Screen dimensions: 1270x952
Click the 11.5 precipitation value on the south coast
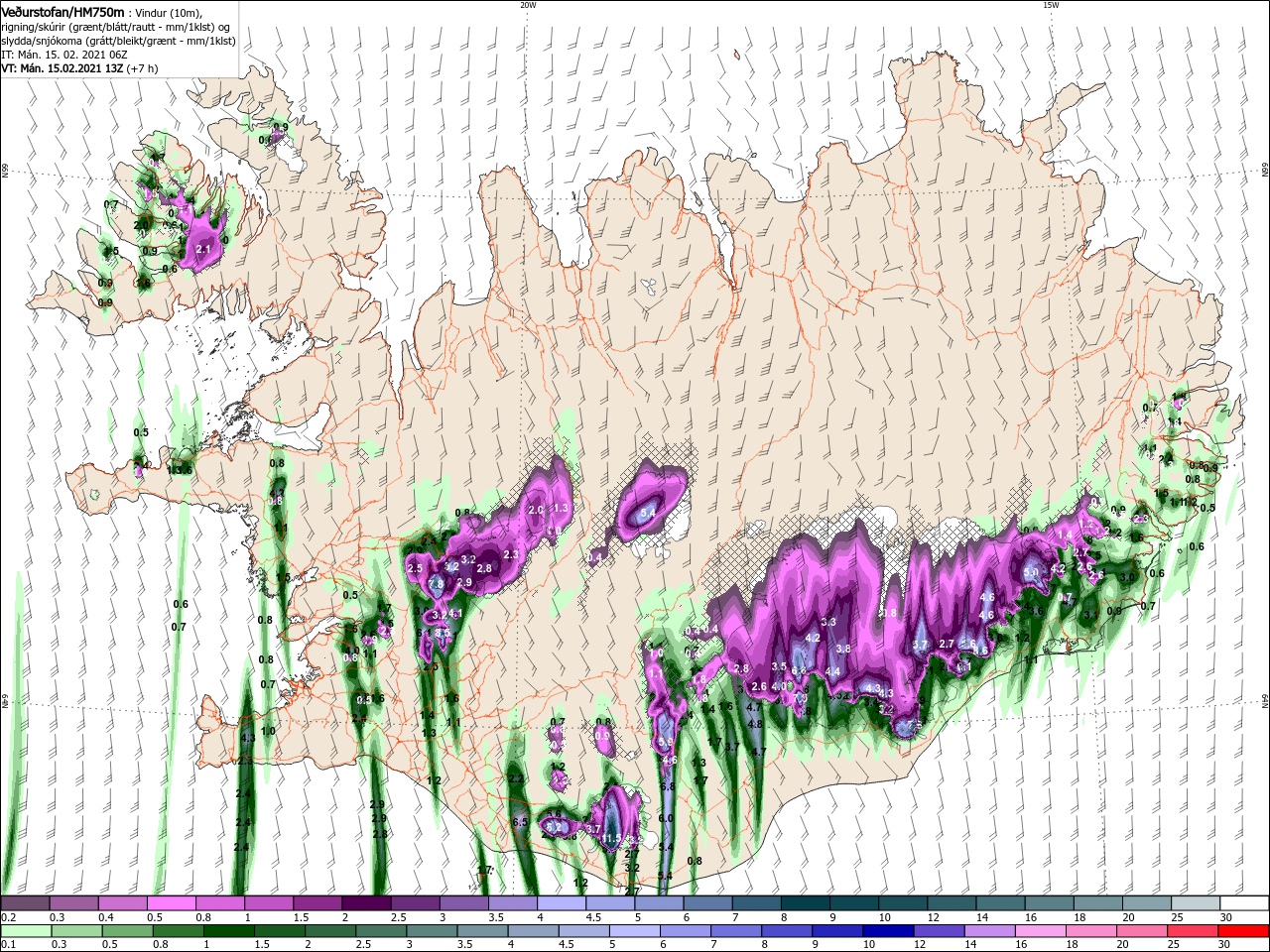611,839
